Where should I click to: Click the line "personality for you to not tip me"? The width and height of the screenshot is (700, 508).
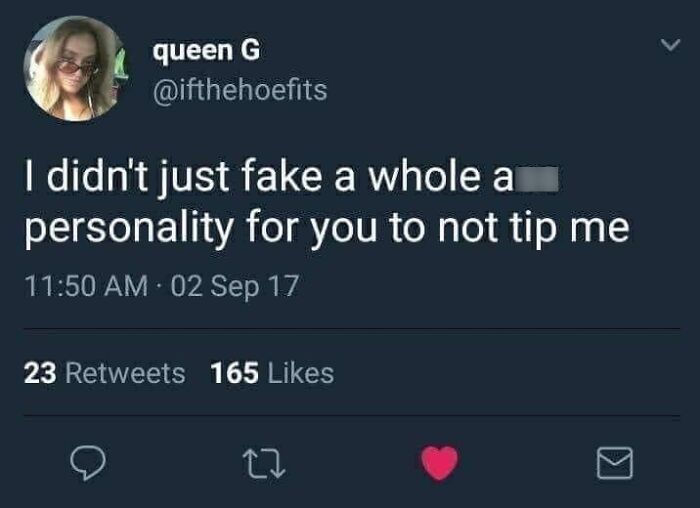point(326,229)
